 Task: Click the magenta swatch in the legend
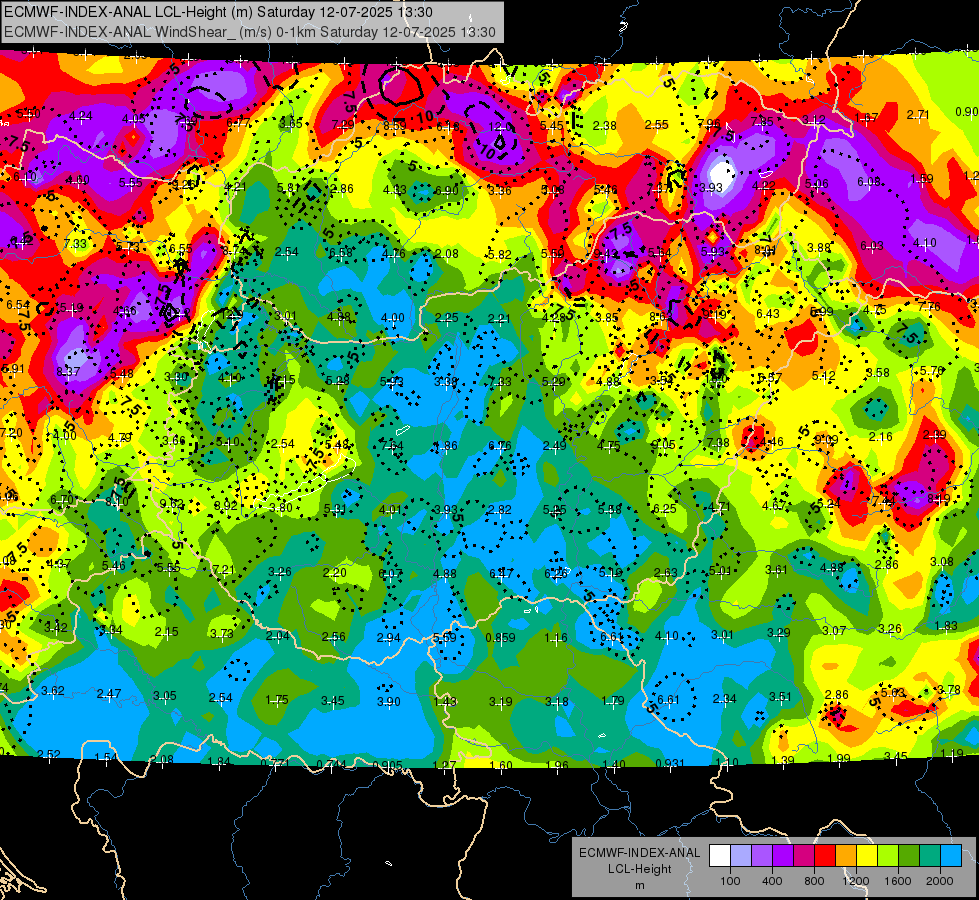click(x=804, y=856)
